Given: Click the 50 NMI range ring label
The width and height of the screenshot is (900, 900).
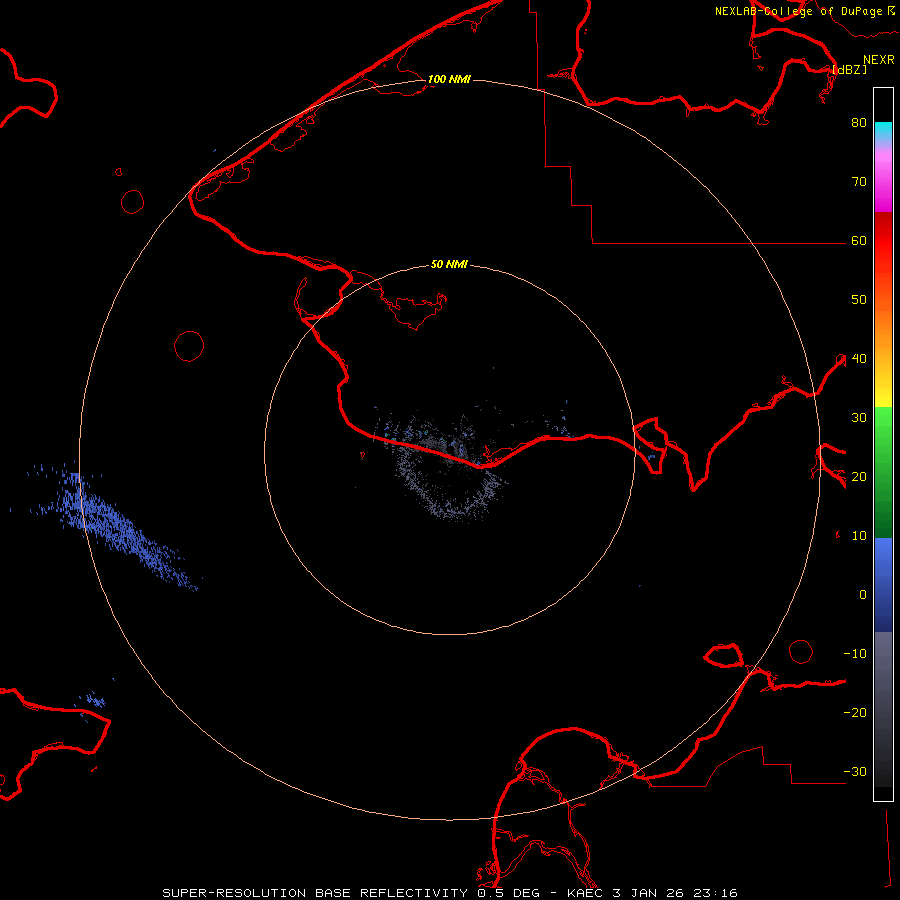Looking at the screenshot, I should (x=449, y=265).
